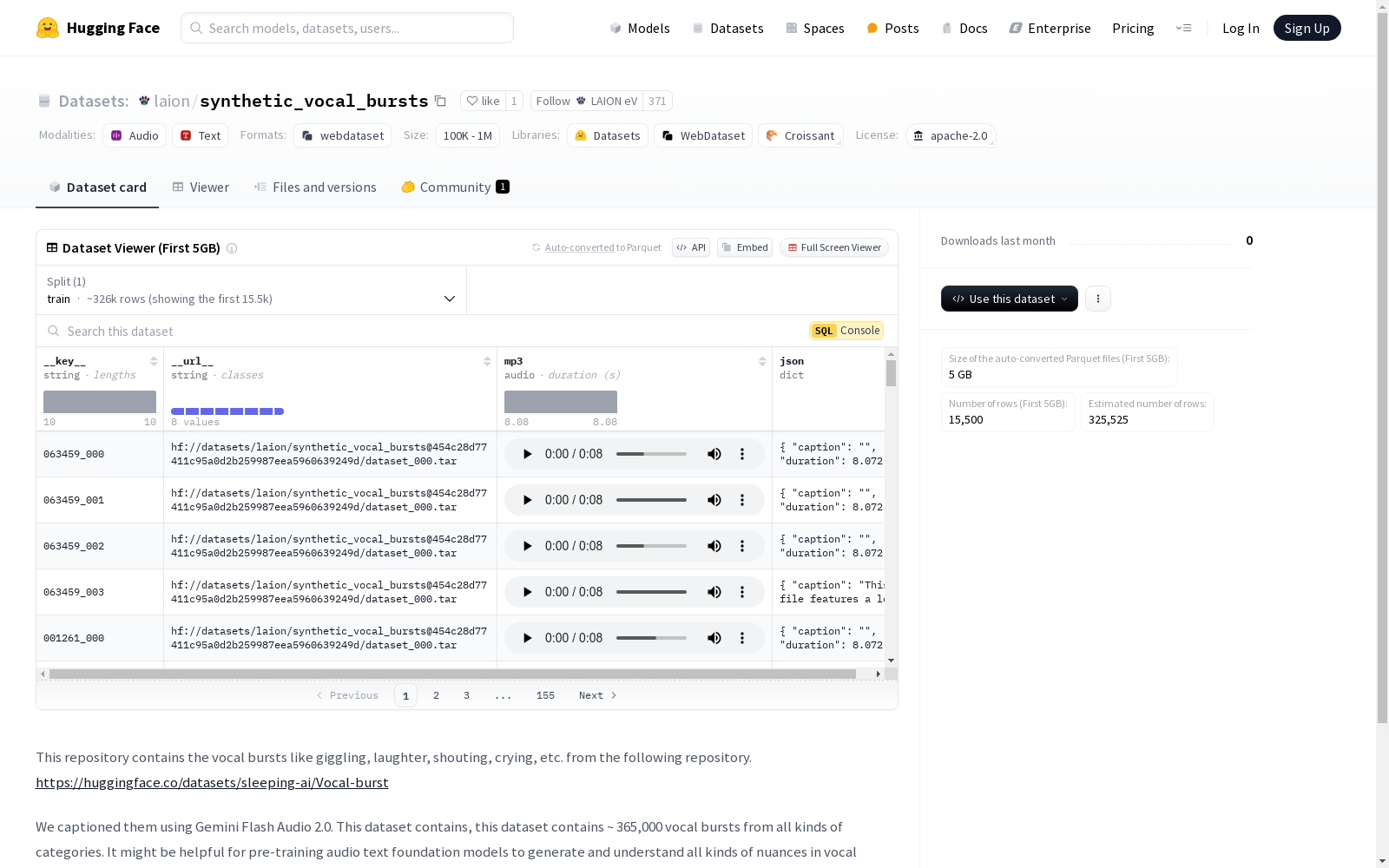The width and height of the screenshot is (1389, 868).
Task: Open the Community tab
Action: pyautogui.click(x=455, y=187)
